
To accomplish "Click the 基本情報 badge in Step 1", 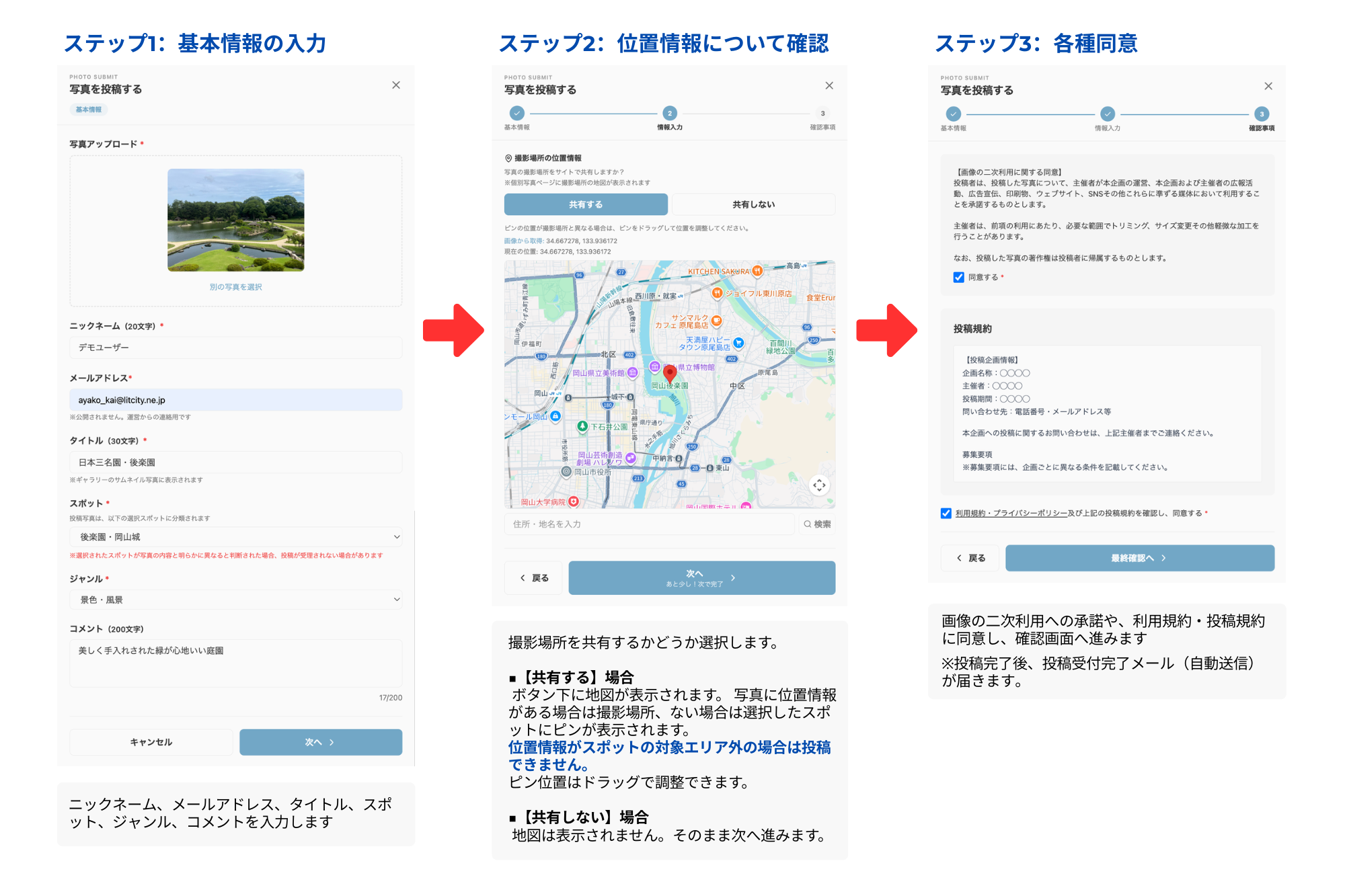I will 89,110.
